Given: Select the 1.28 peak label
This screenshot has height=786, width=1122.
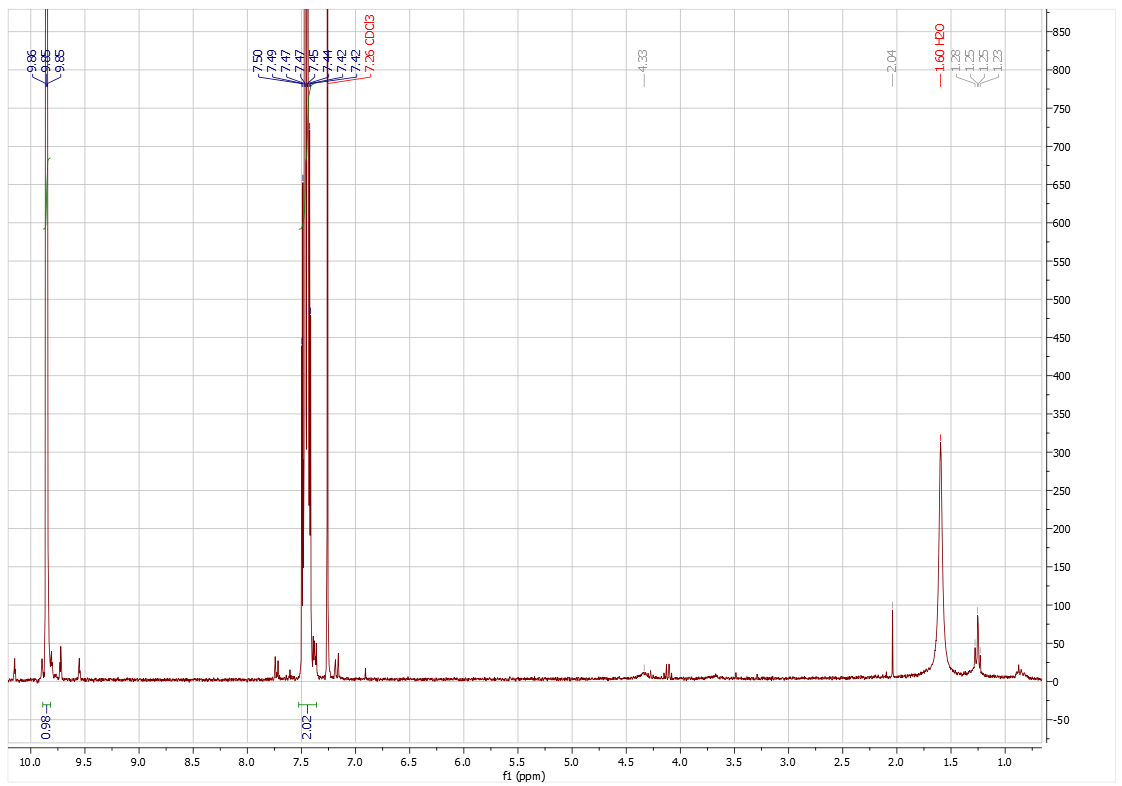Looking at the screenshot, I should point(955,61).
